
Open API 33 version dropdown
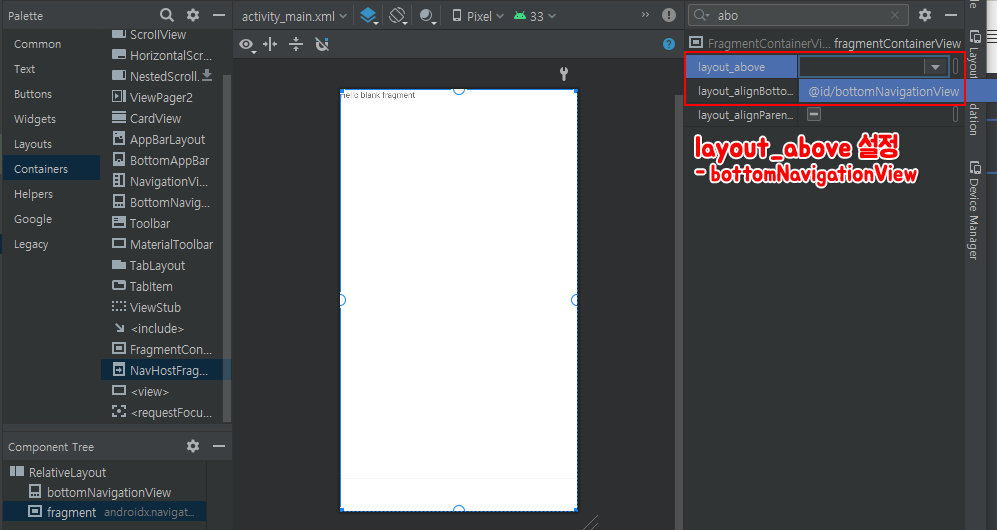[535, 16]
